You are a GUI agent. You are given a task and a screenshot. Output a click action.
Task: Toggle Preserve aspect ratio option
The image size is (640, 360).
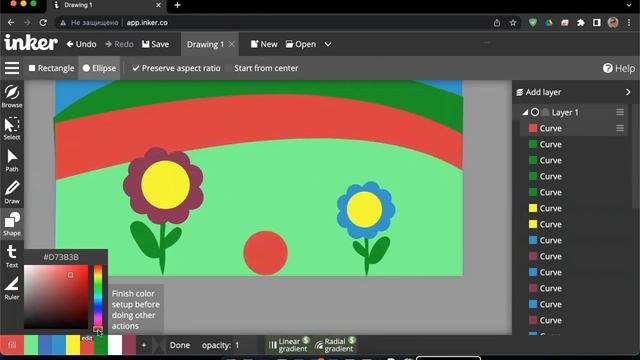(176, 68)
